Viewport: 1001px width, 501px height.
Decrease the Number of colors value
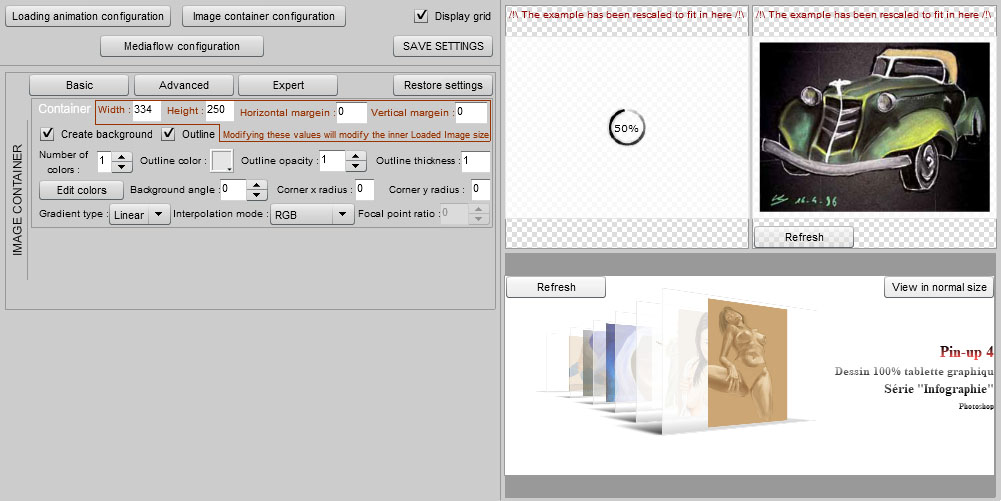pyautogui.click(x=122, y=167)
